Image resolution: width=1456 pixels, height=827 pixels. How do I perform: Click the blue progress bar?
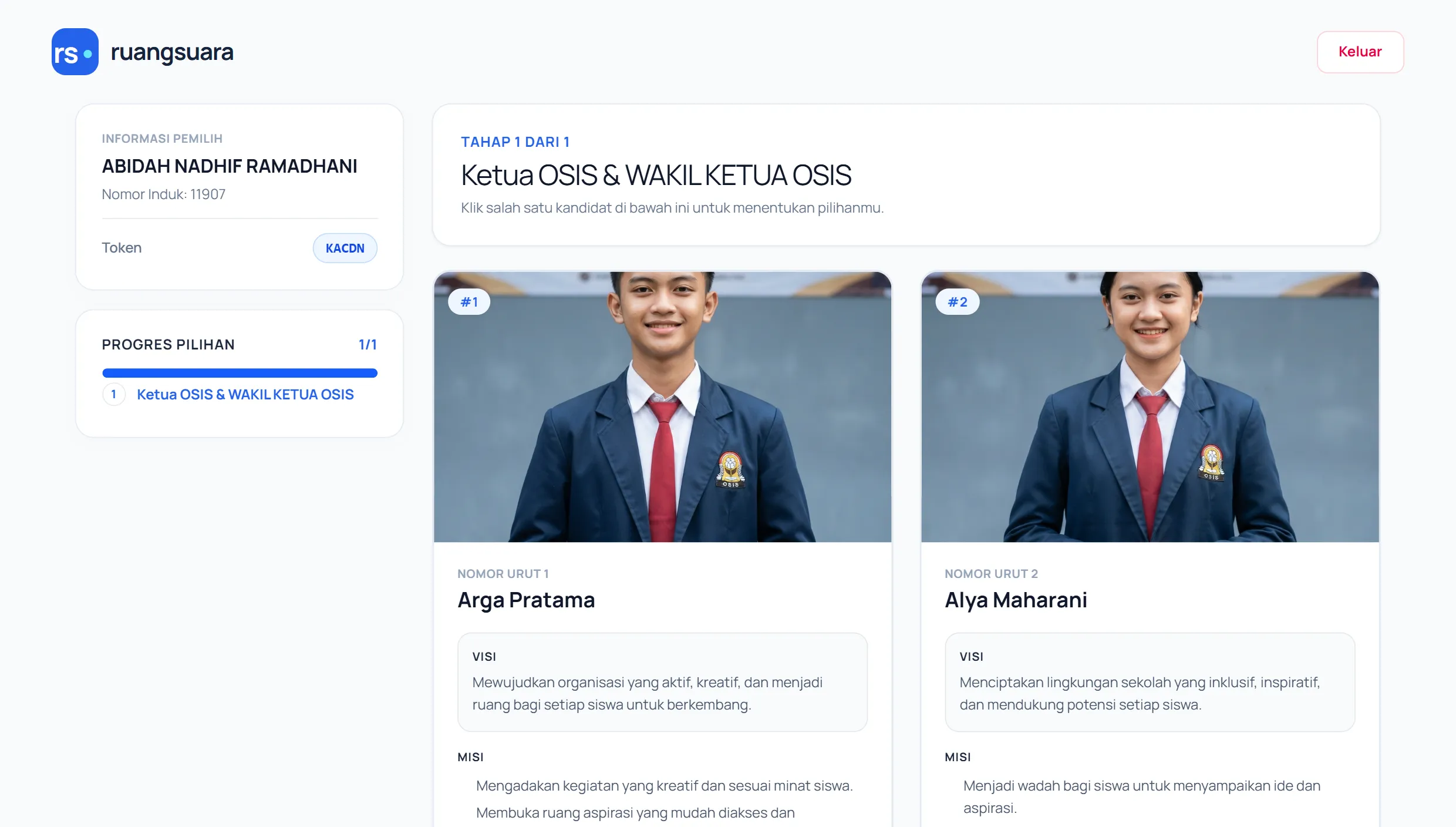pos(240,372)
